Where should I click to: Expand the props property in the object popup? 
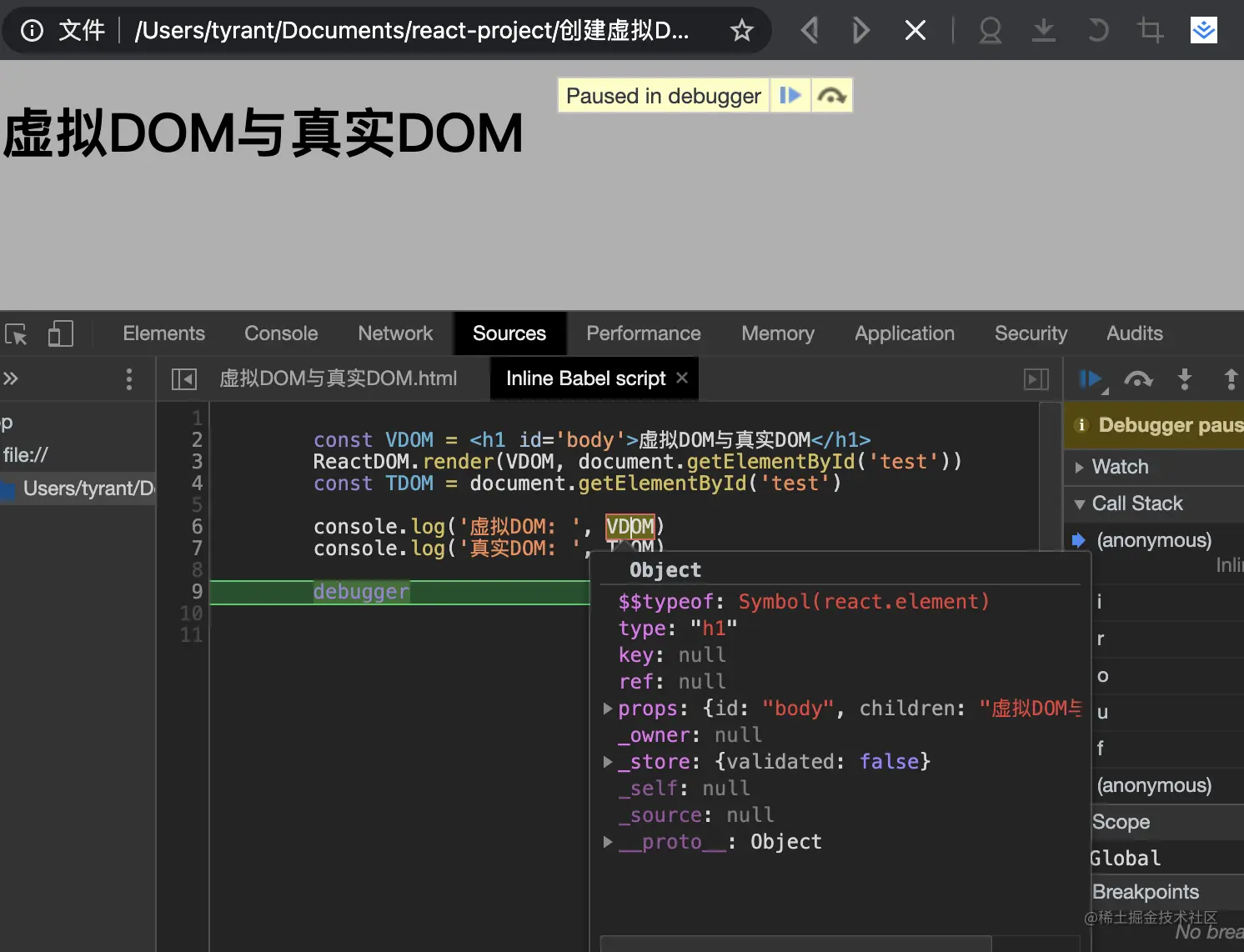[x=608, y=709]
